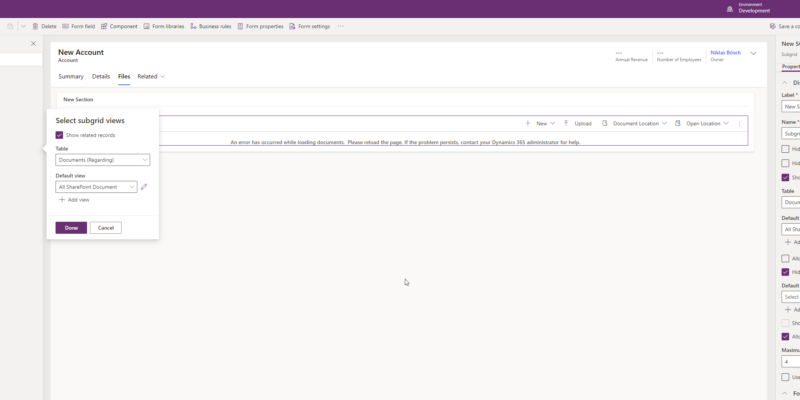Click the document loading error message

point(405,142)
